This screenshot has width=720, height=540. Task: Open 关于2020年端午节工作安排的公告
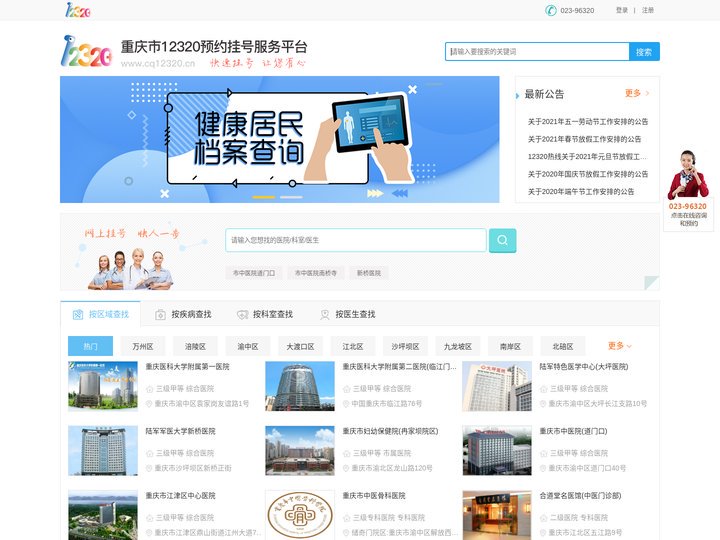(581, 191)
